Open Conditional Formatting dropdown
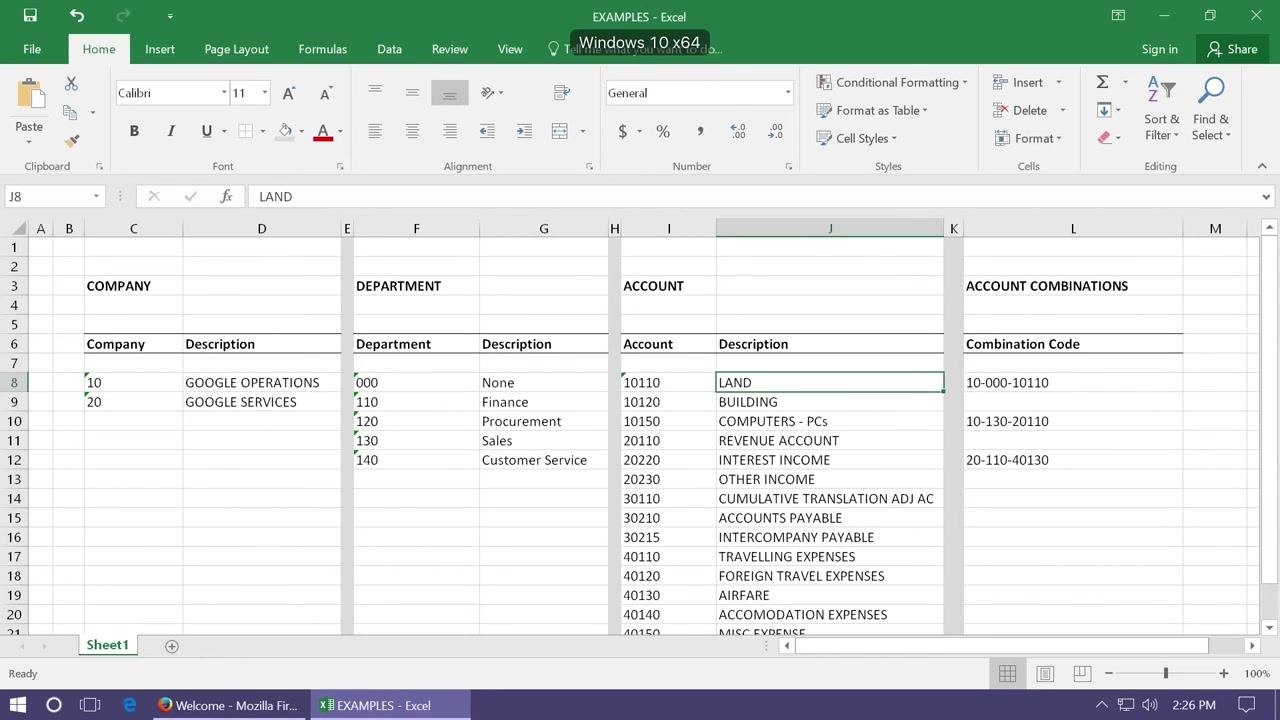The image size is (1280, 720). coord(891,83)
